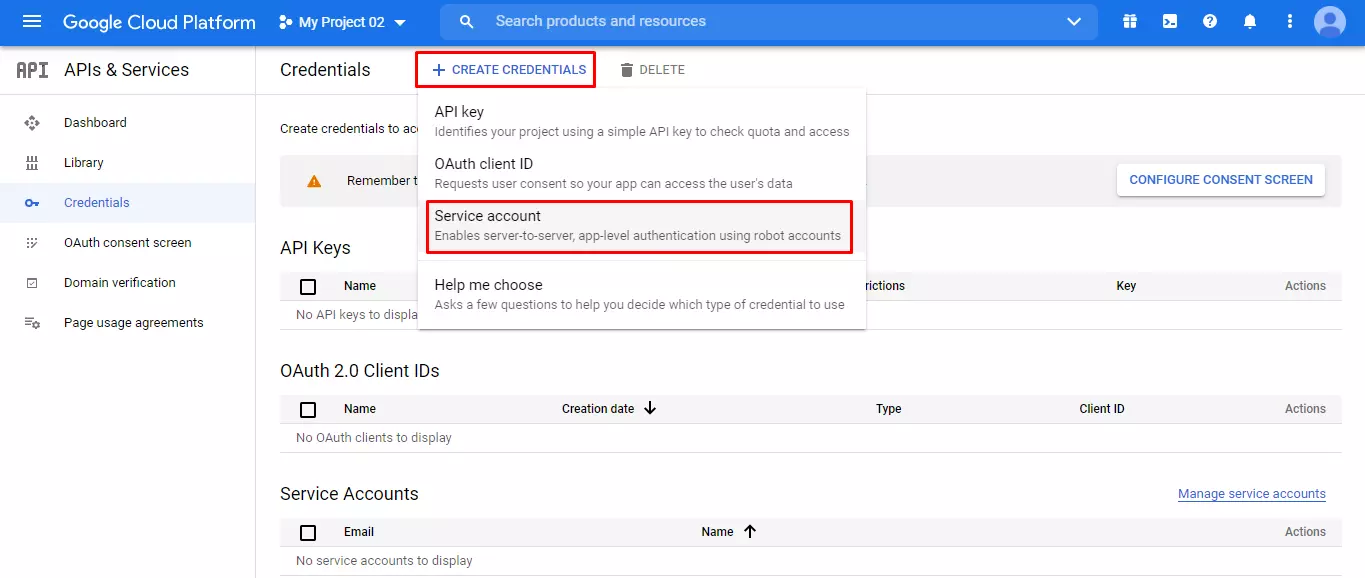
Task: Click the APIs & Services heading
Action: point(126,70)
